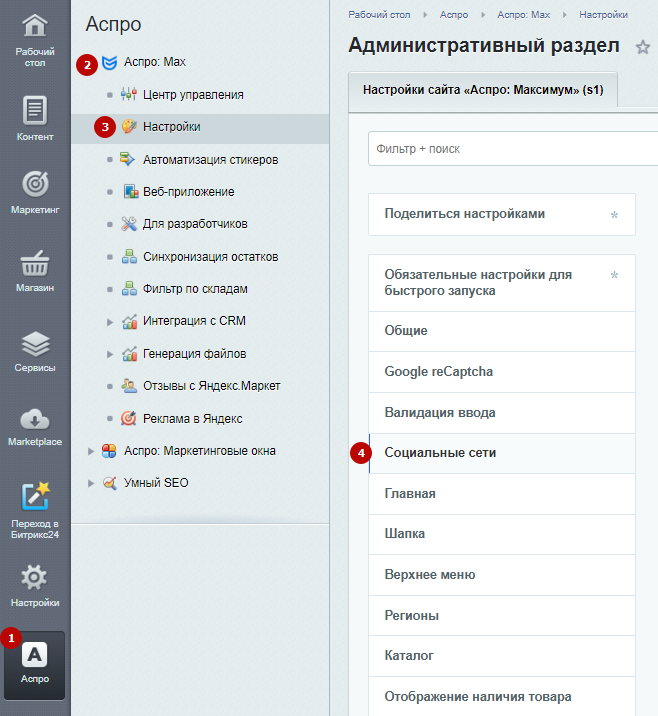Select the Аспро: Max tree label

coord(155,62)
